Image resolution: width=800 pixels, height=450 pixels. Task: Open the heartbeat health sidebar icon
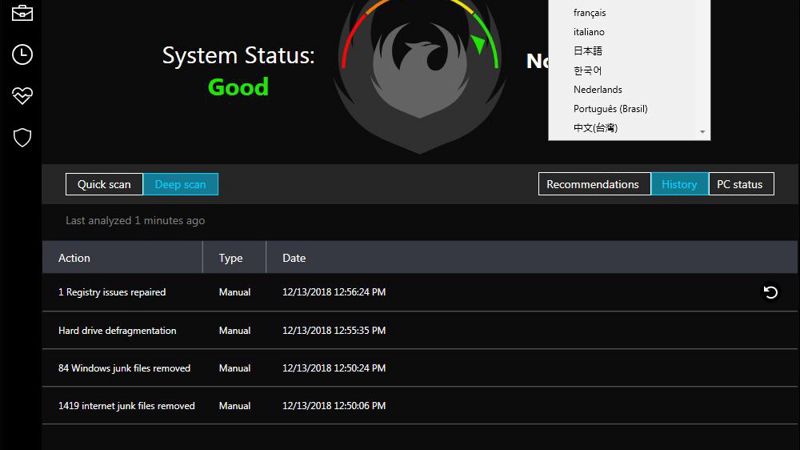(x=22, y=95)
